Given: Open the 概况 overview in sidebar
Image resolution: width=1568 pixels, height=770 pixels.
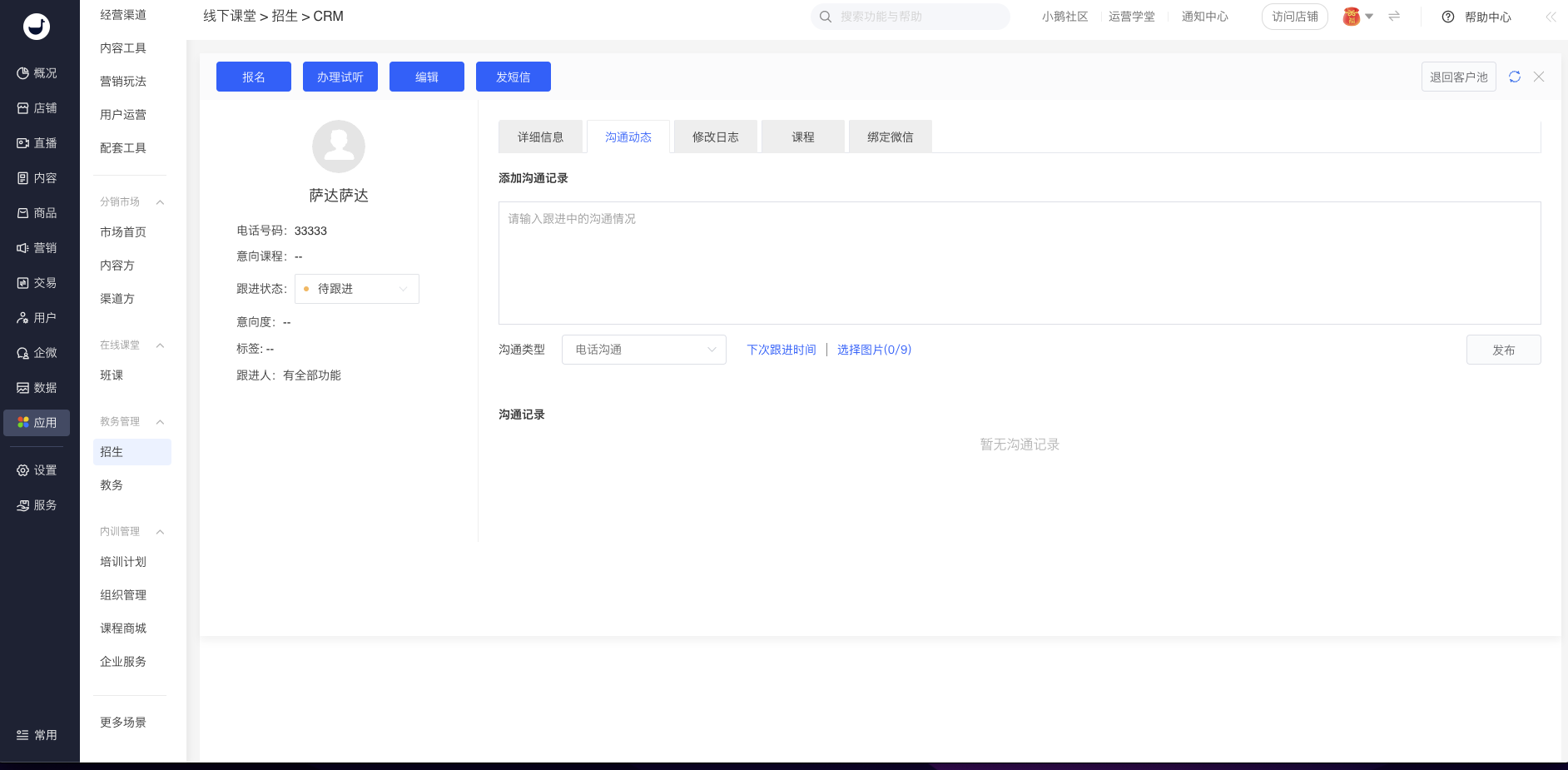Looking at the screenshot, I should (x=37, y=73).
